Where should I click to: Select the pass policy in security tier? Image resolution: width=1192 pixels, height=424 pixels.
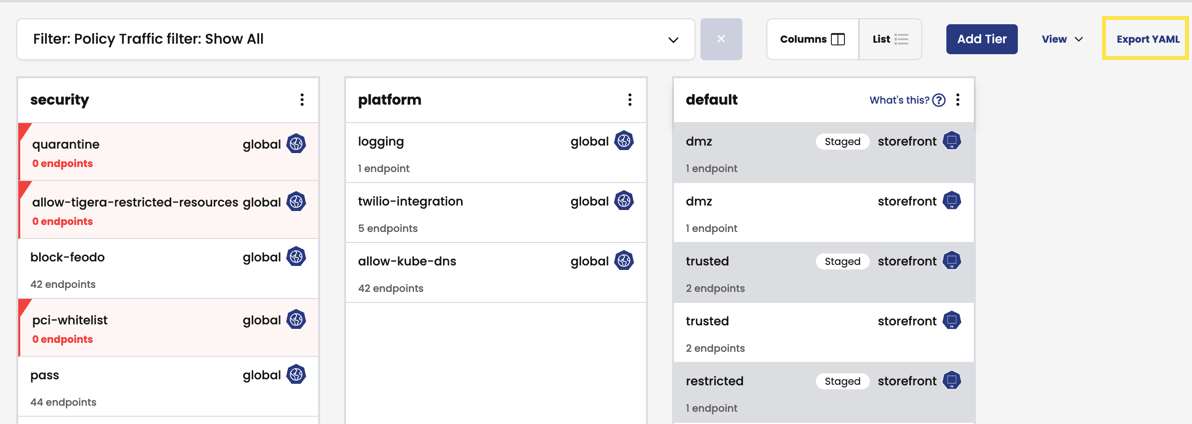[45, 376]
